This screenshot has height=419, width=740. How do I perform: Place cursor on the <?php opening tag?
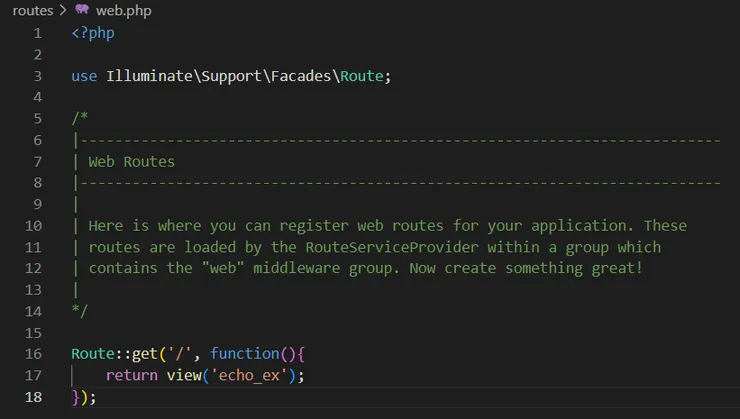click(x=93, y=33)
